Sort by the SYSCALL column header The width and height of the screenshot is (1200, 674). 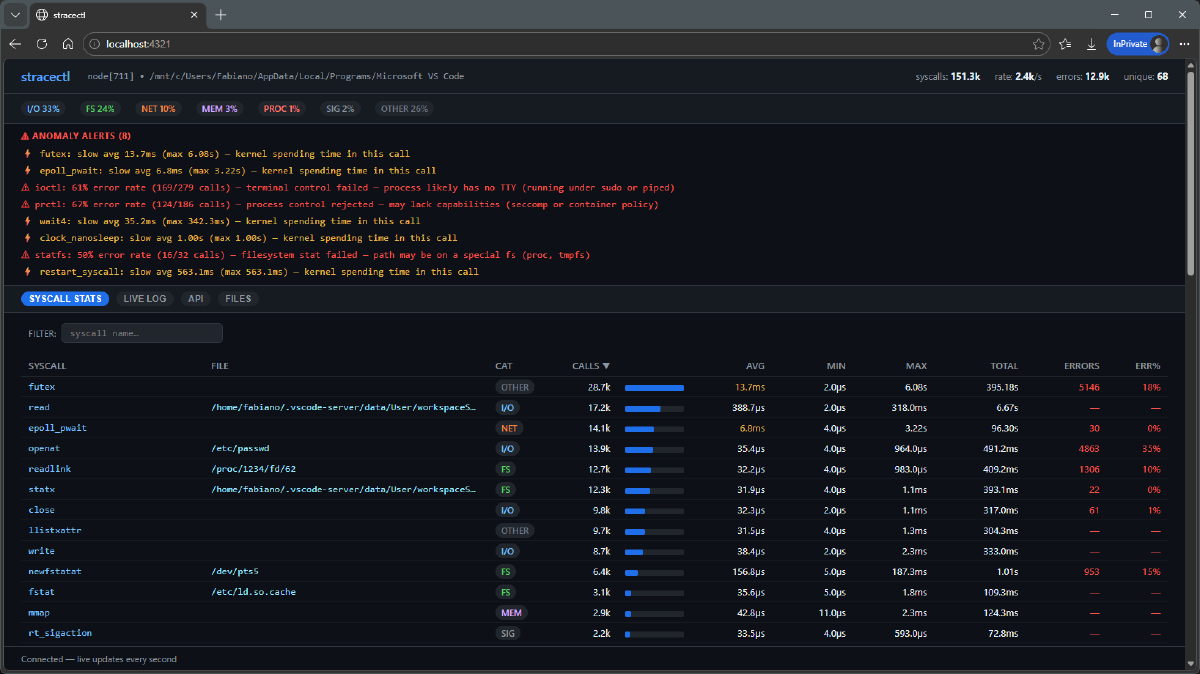tap(46, 366)
